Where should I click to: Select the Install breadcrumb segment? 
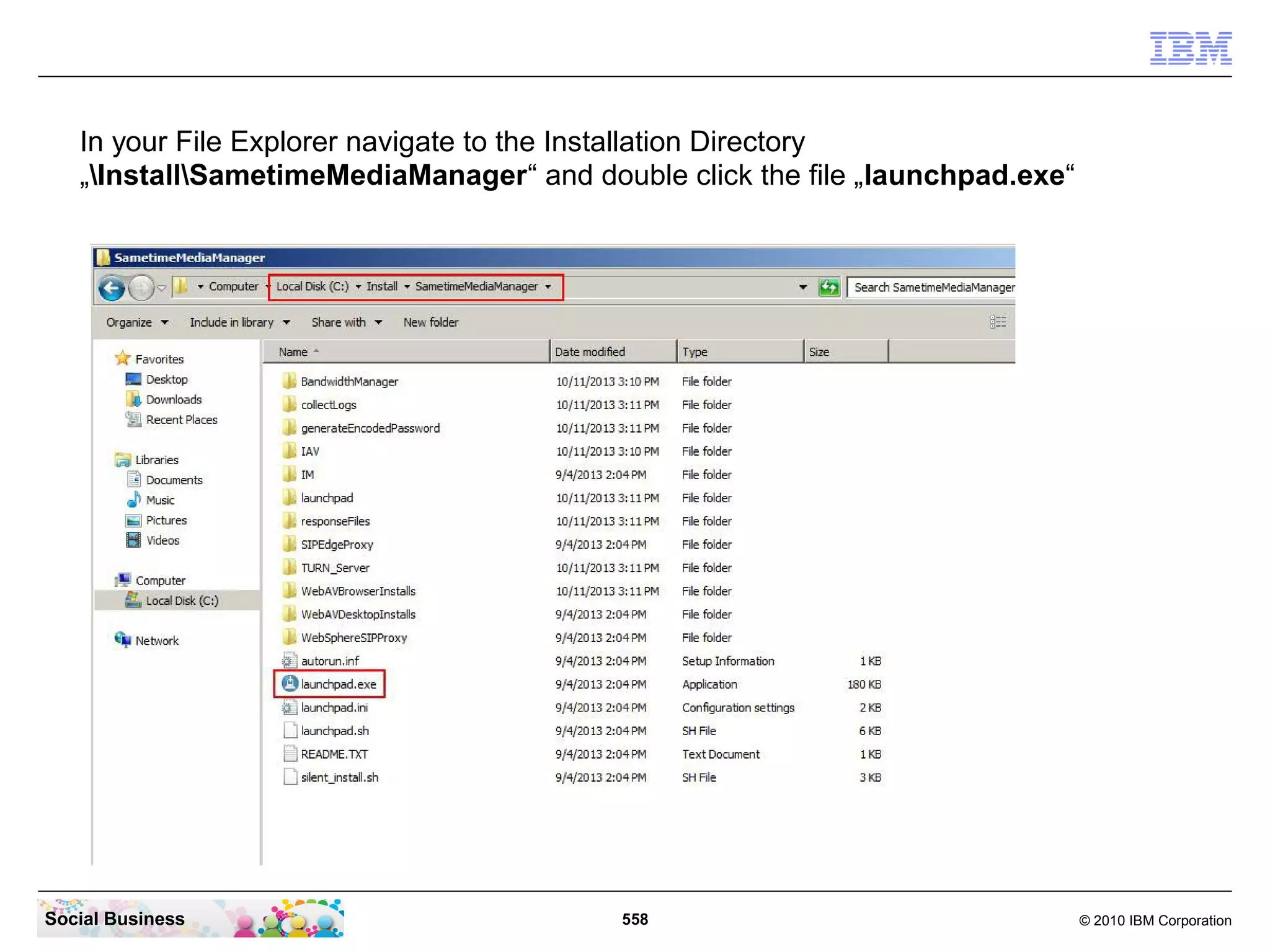[x=382, y=286]
